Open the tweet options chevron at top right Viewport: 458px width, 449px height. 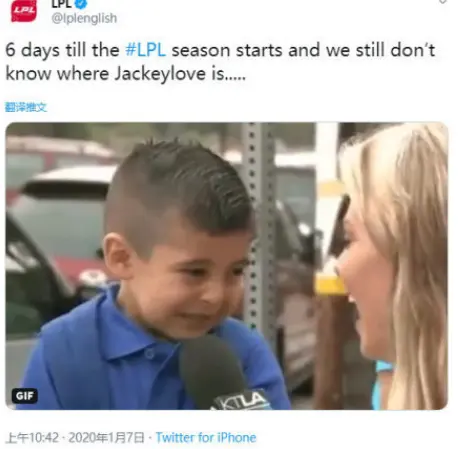tap(442, 2)
